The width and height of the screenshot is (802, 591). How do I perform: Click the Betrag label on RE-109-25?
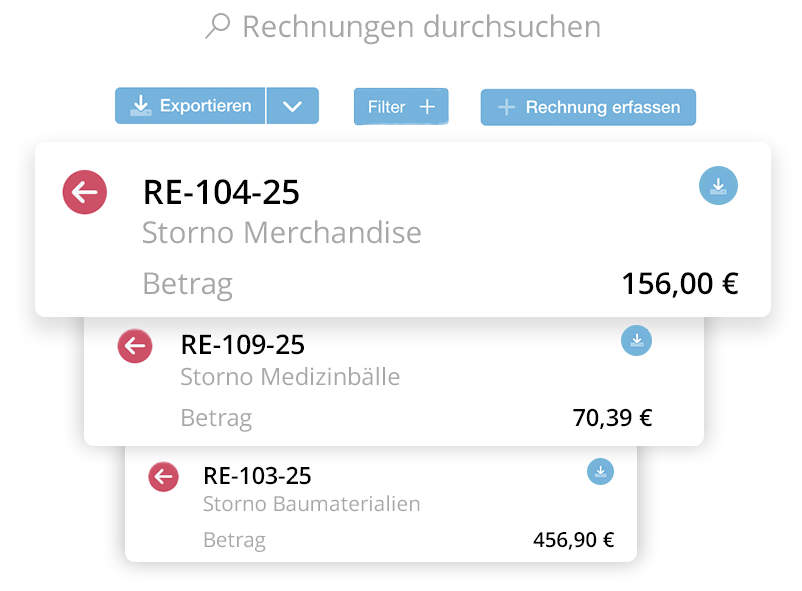pos(216,418)
